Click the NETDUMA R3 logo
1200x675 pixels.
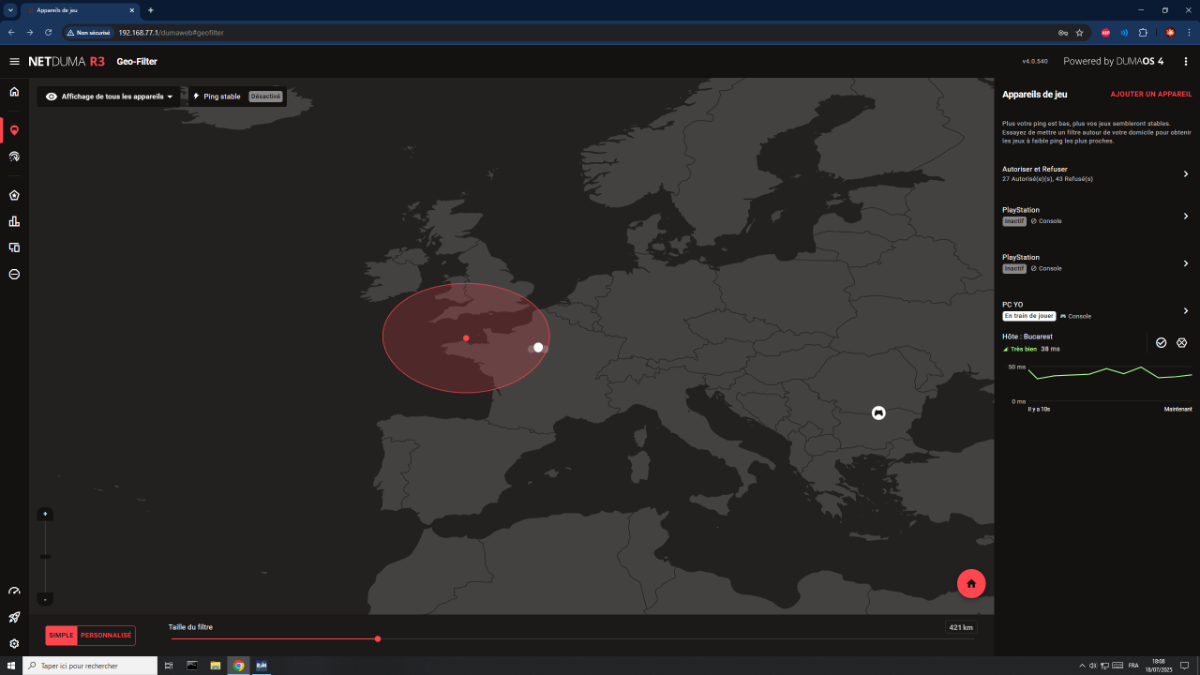pos(66,61)
